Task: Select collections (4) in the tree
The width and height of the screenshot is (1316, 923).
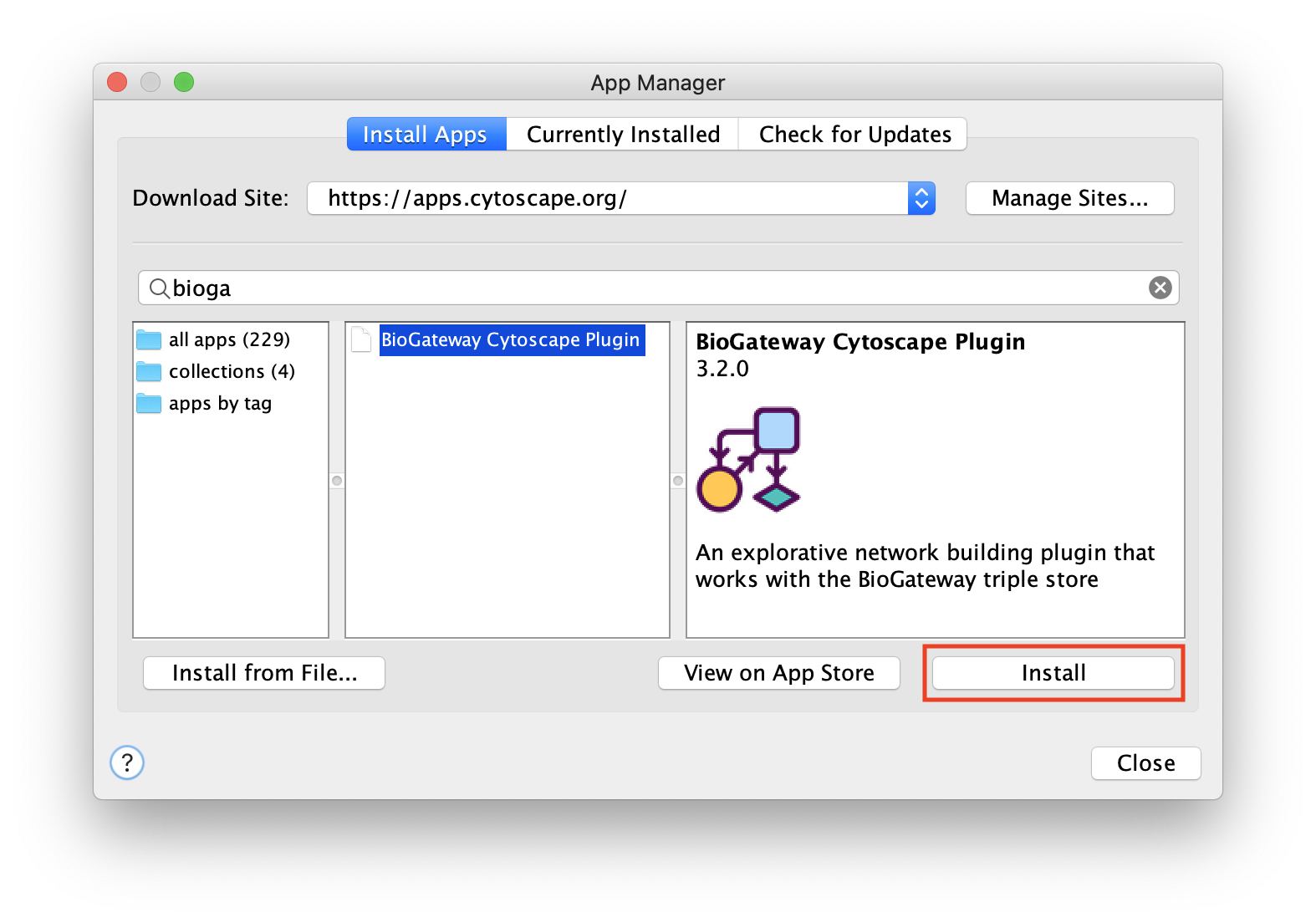Action: (232, 371)
